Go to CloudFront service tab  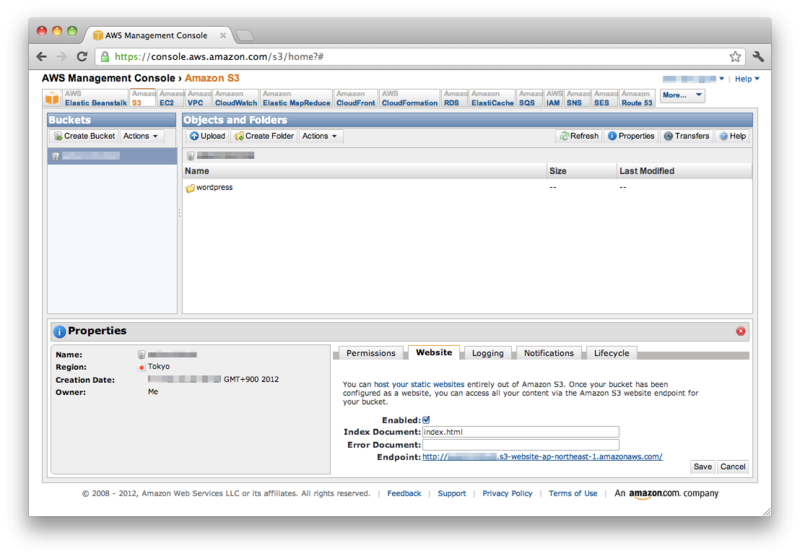pyautogui.click(x=356, y=98)
